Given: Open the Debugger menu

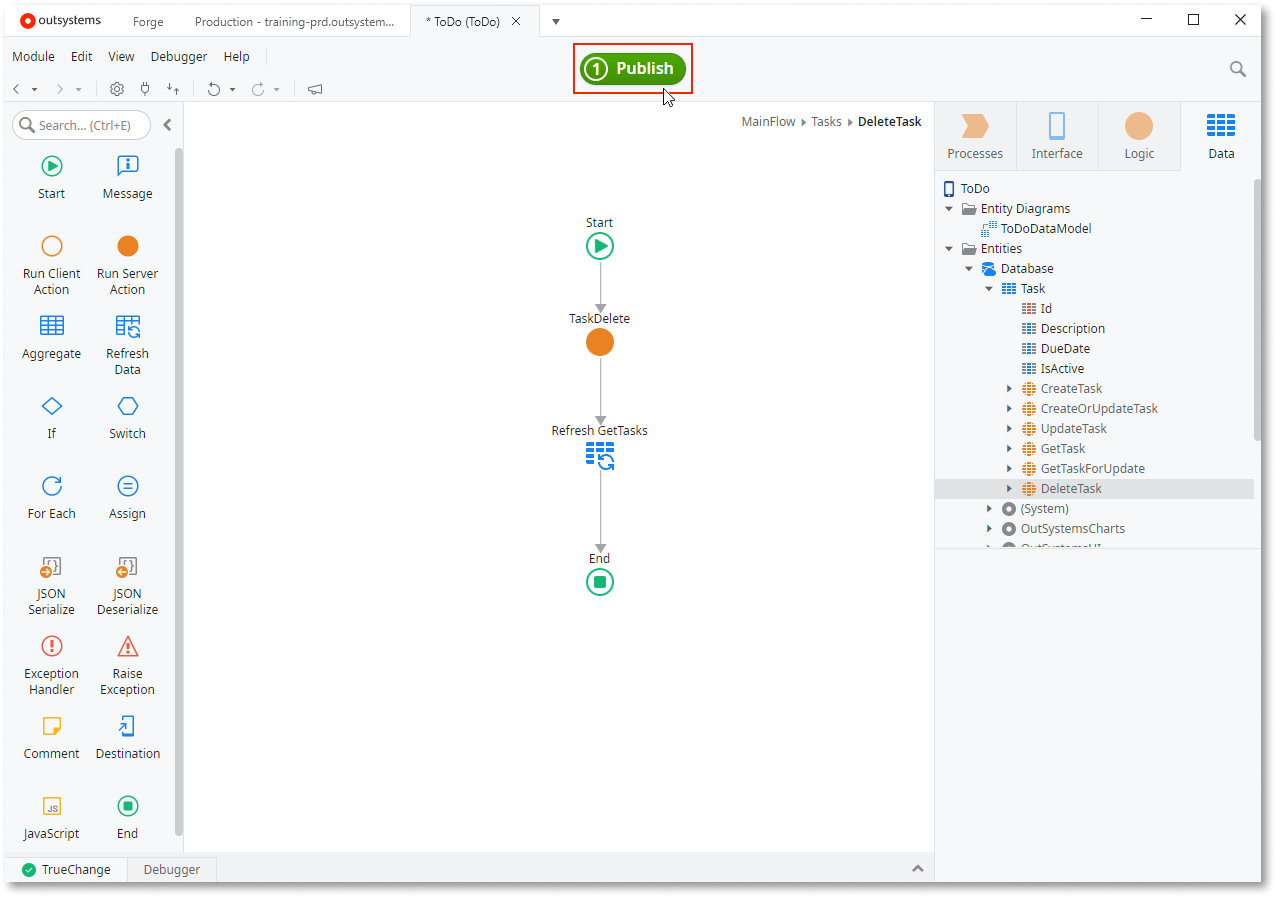Looking at the screenshot, I should click(x=178, y=56).
